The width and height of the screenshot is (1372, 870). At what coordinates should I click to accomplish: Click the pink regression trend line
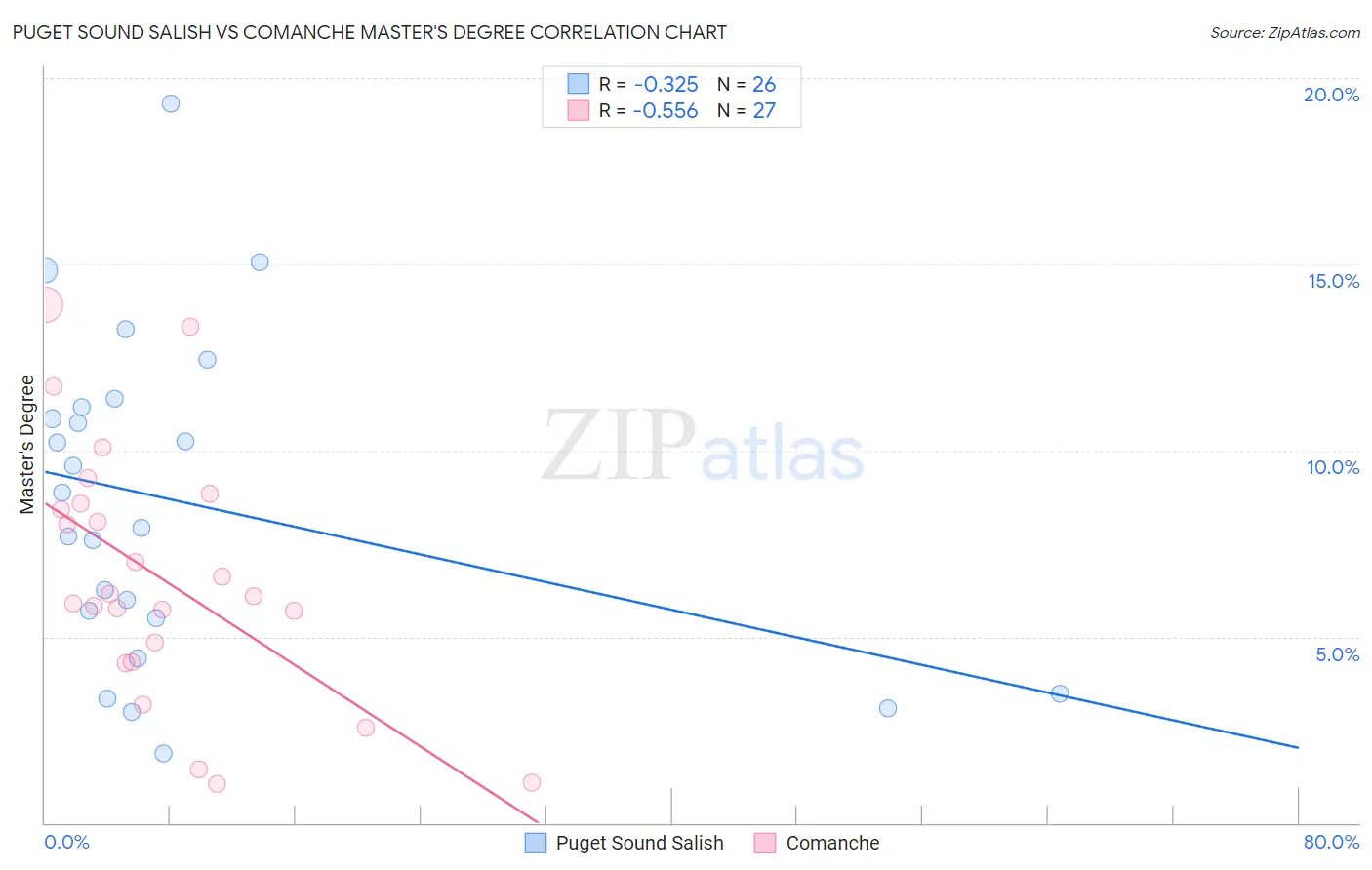point(292,662)
